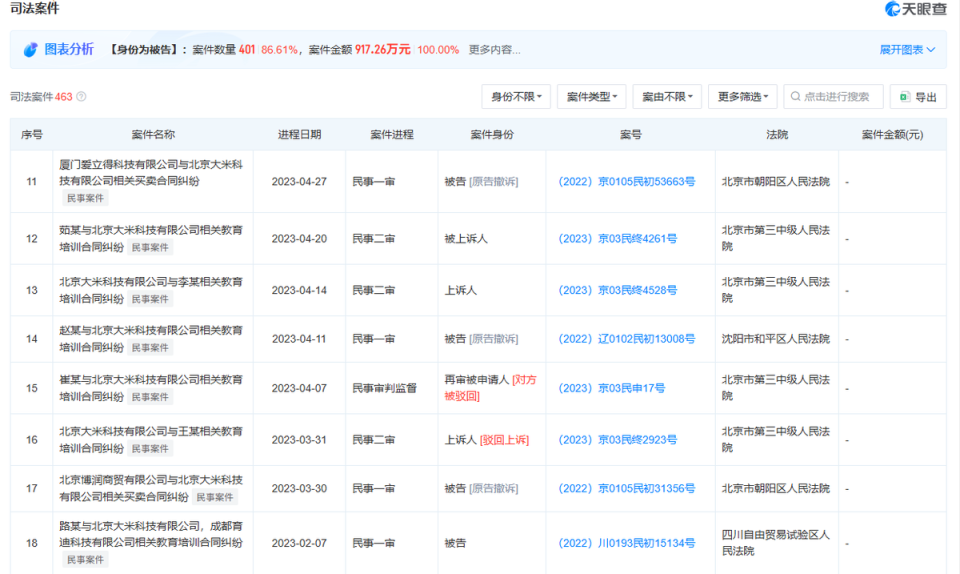Open case number 京0105民初31356号
960x574 pixels.
tap(627, 488)
